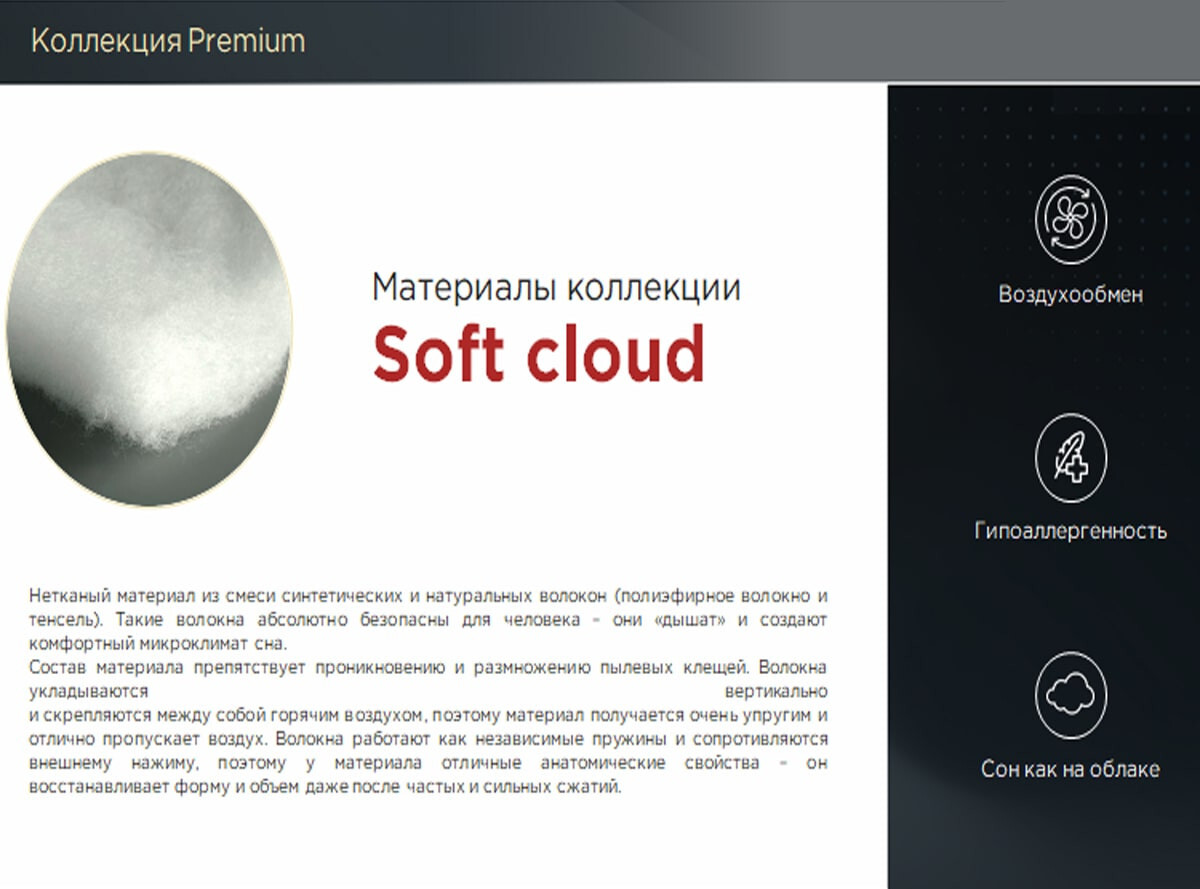Select the Материалы коллекции heading
This screenshot has width=1200, height=889.
(556, 288)
